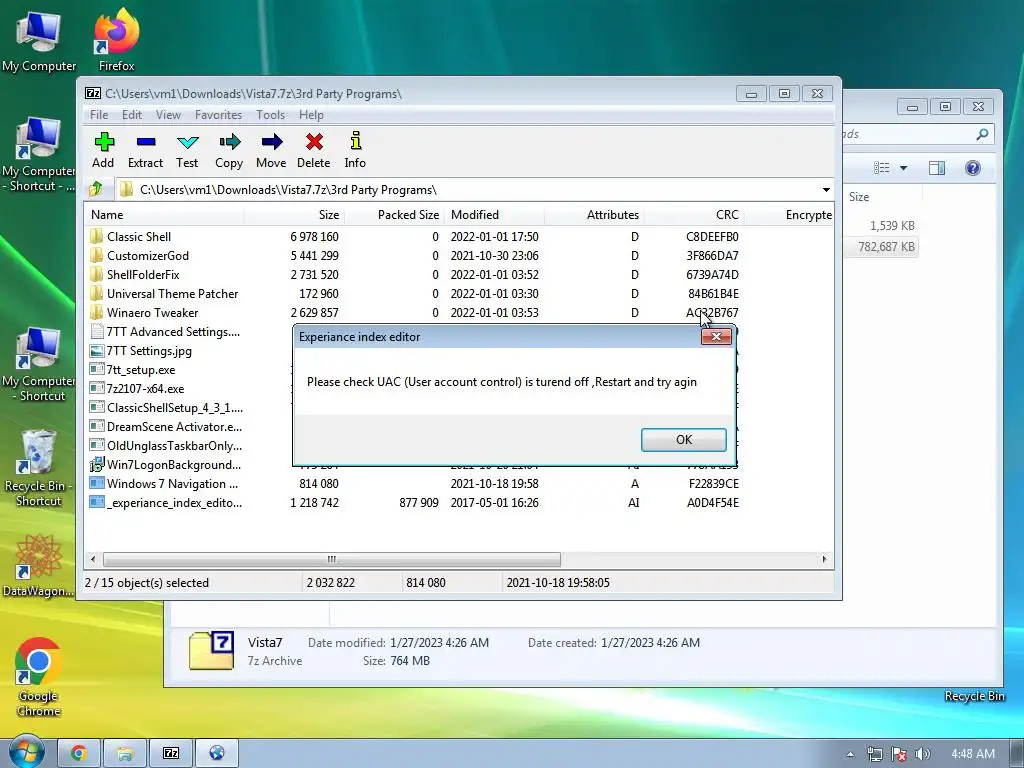Open the View menu
The image size is (1024, 768).
pyautogui.click(x=168, y=114)
